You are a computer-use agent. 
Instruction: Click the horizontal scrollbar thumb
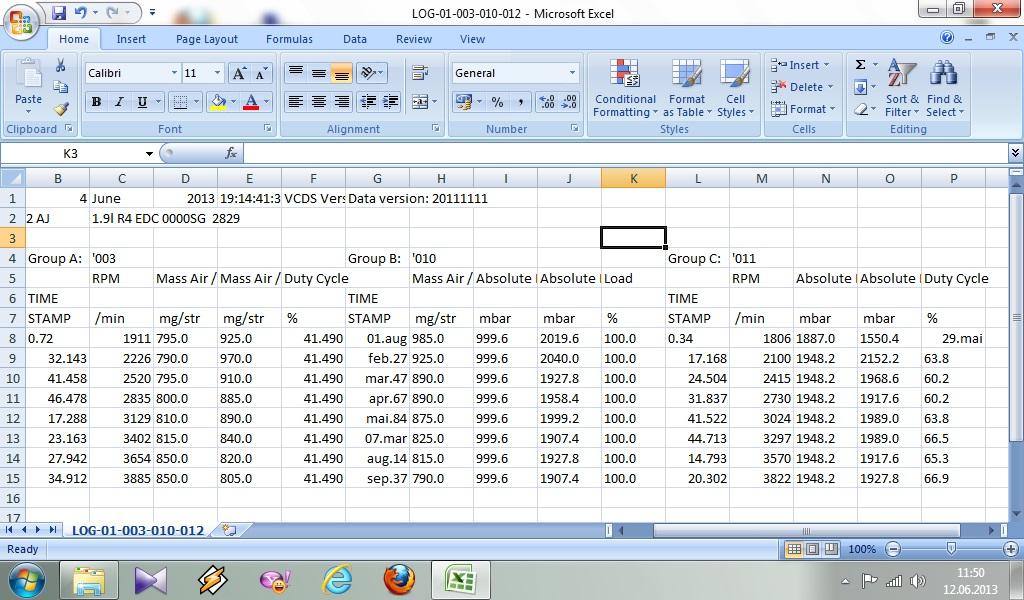pos(807,530)
